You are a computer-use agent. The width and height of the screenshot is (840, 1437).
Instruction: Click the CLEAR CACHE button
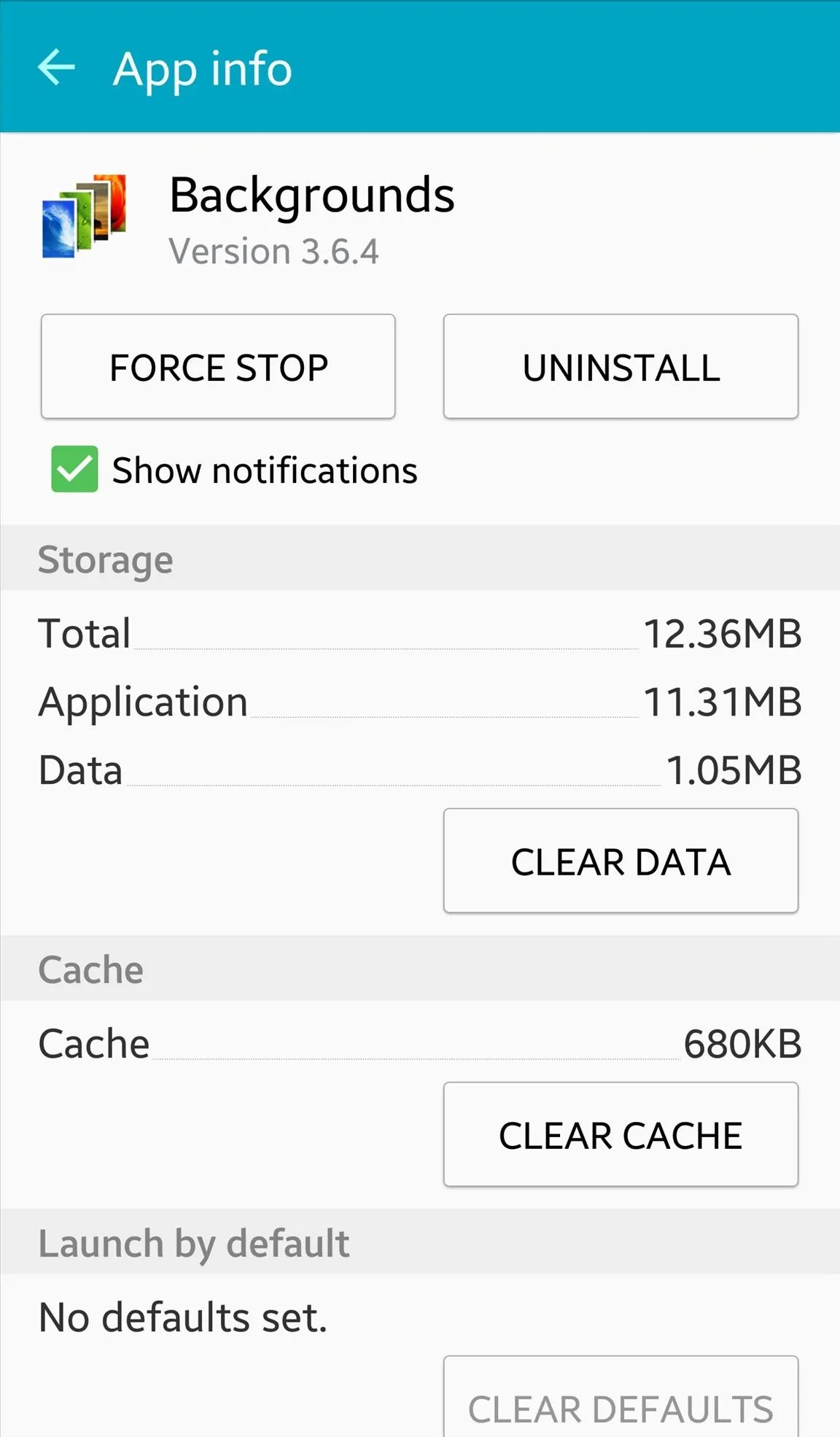(621, 1134)
